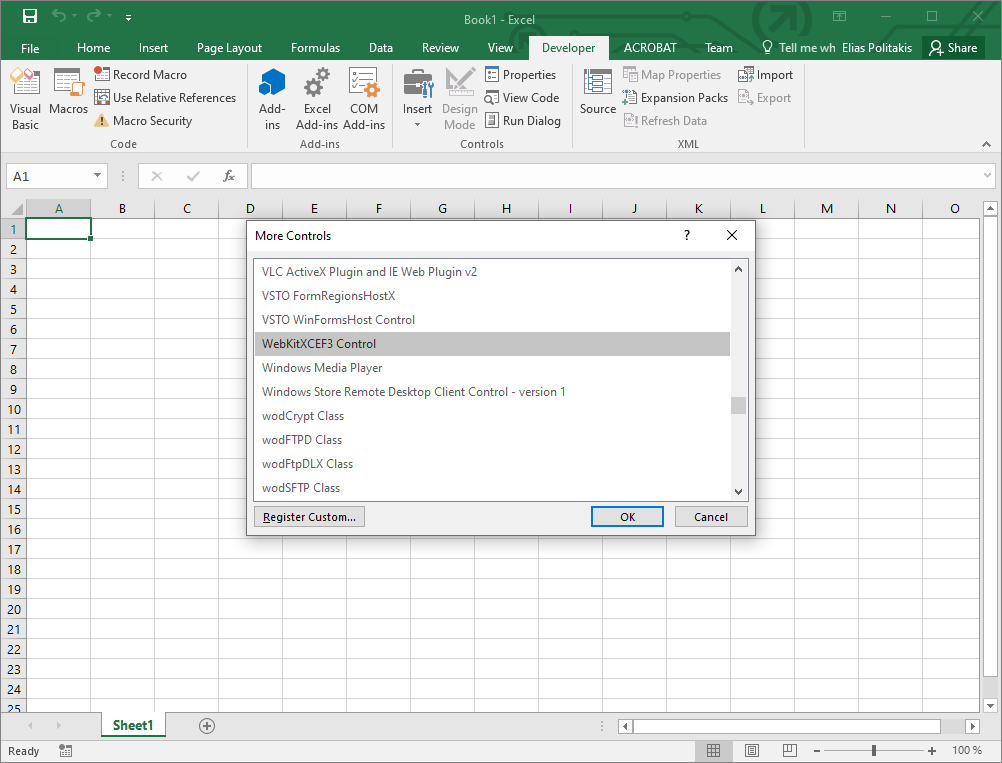Switch to the Formulas tab

coord(315,48)
